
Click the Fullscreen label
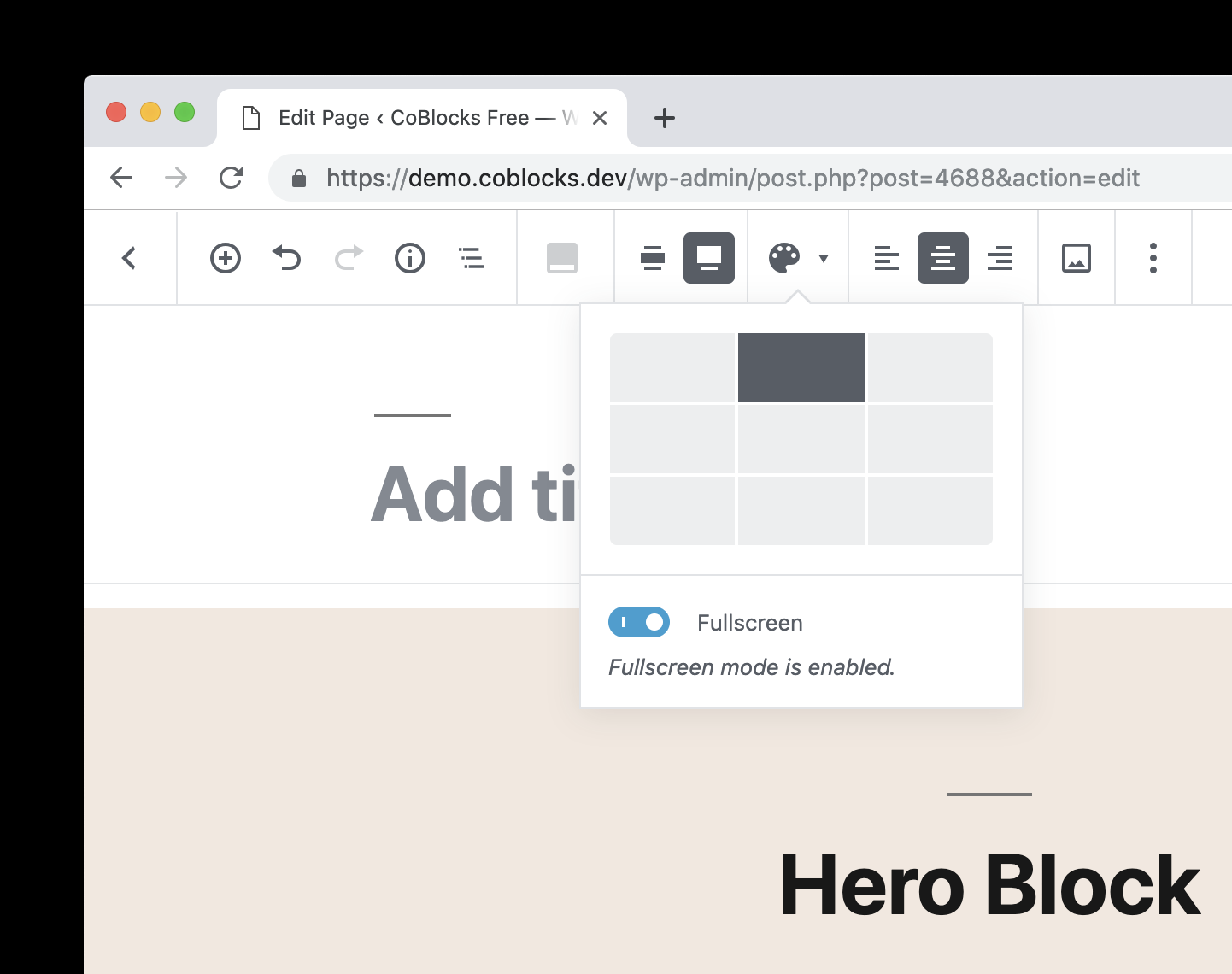click(x=750, y=623)
